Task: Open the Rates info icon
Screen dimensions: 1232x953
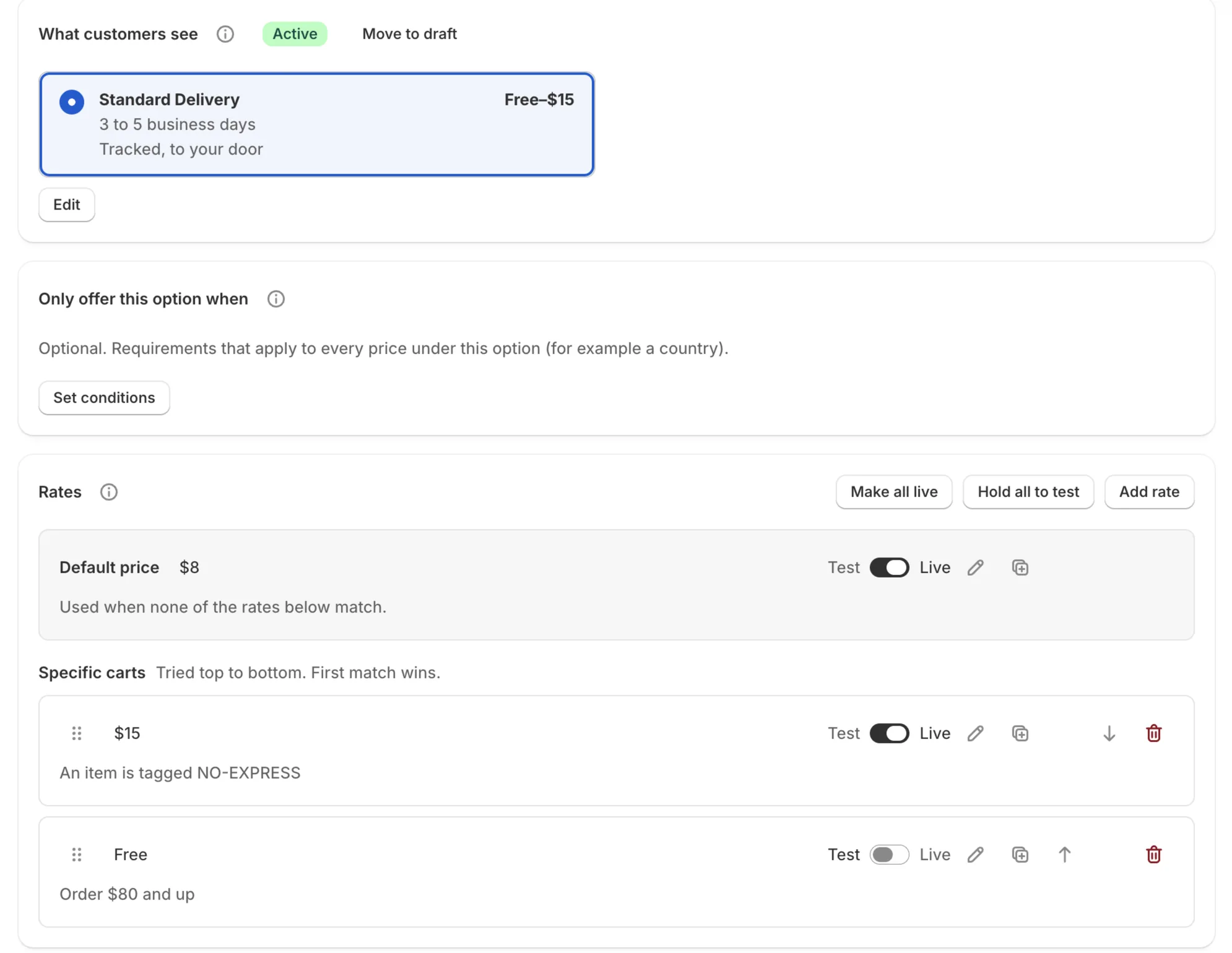Action: coord(109,492)
